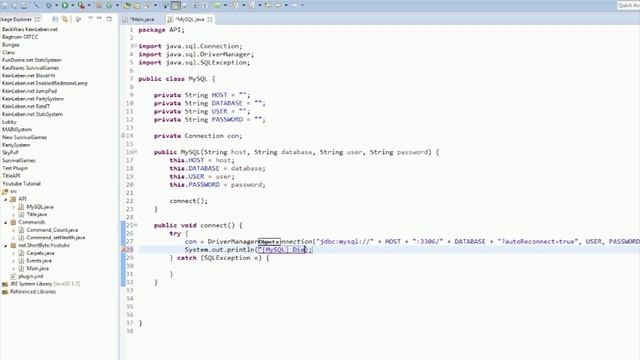The height and width of the screenshot is (360, 640).
Task: Select Events.java in the tree
Action: 39,261
